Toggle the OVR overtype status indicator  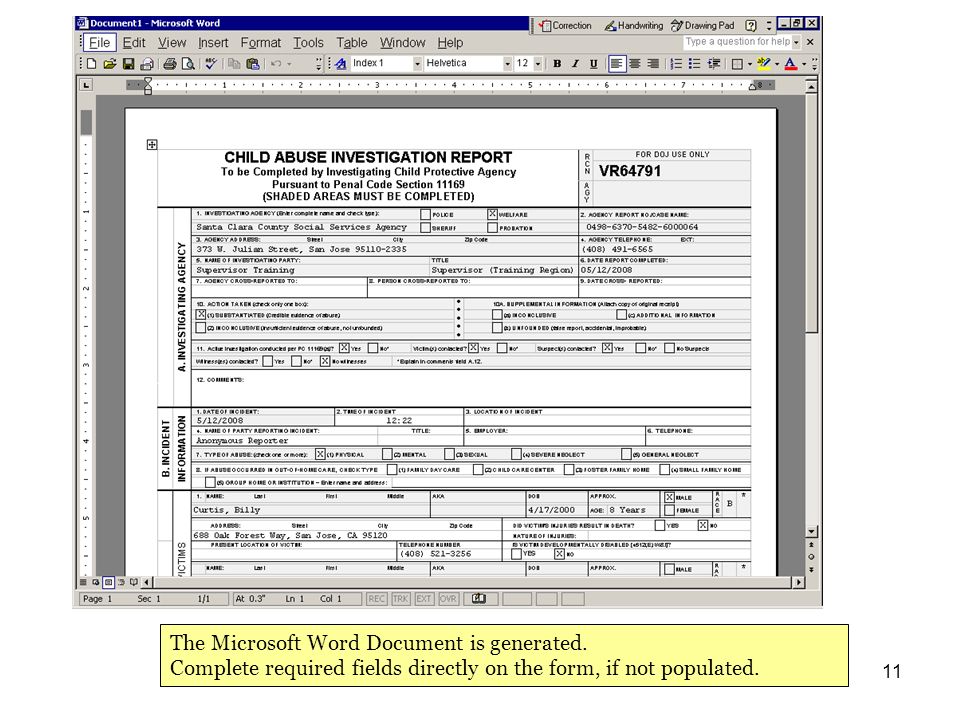448,598
